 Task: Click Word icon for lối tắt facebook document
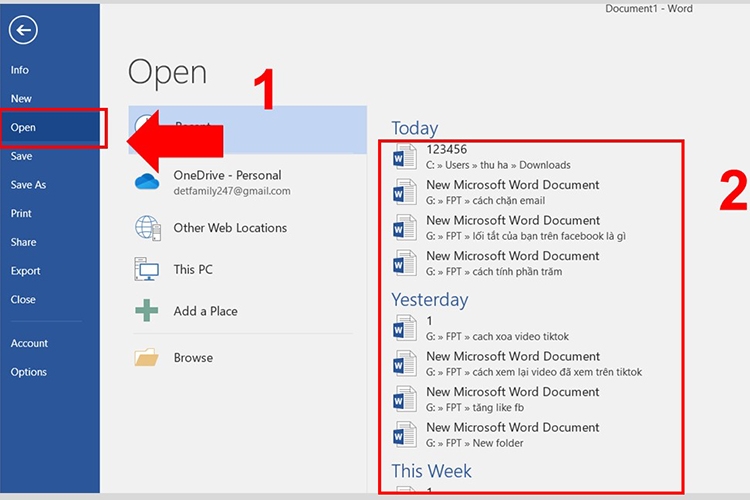404,228
